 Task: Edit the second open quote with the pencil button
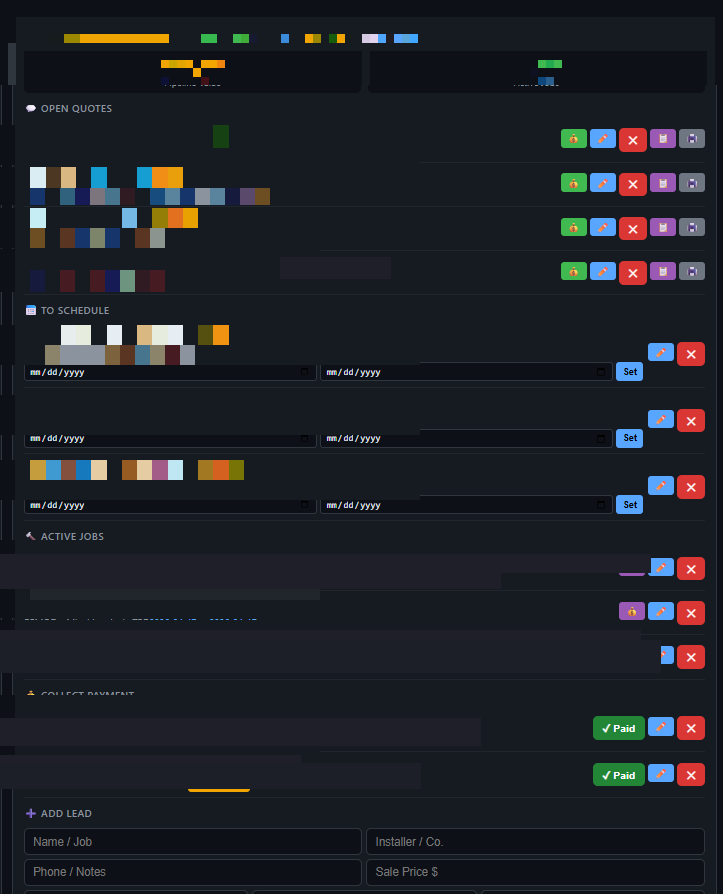pyautogui.click(x=602, y=183)
